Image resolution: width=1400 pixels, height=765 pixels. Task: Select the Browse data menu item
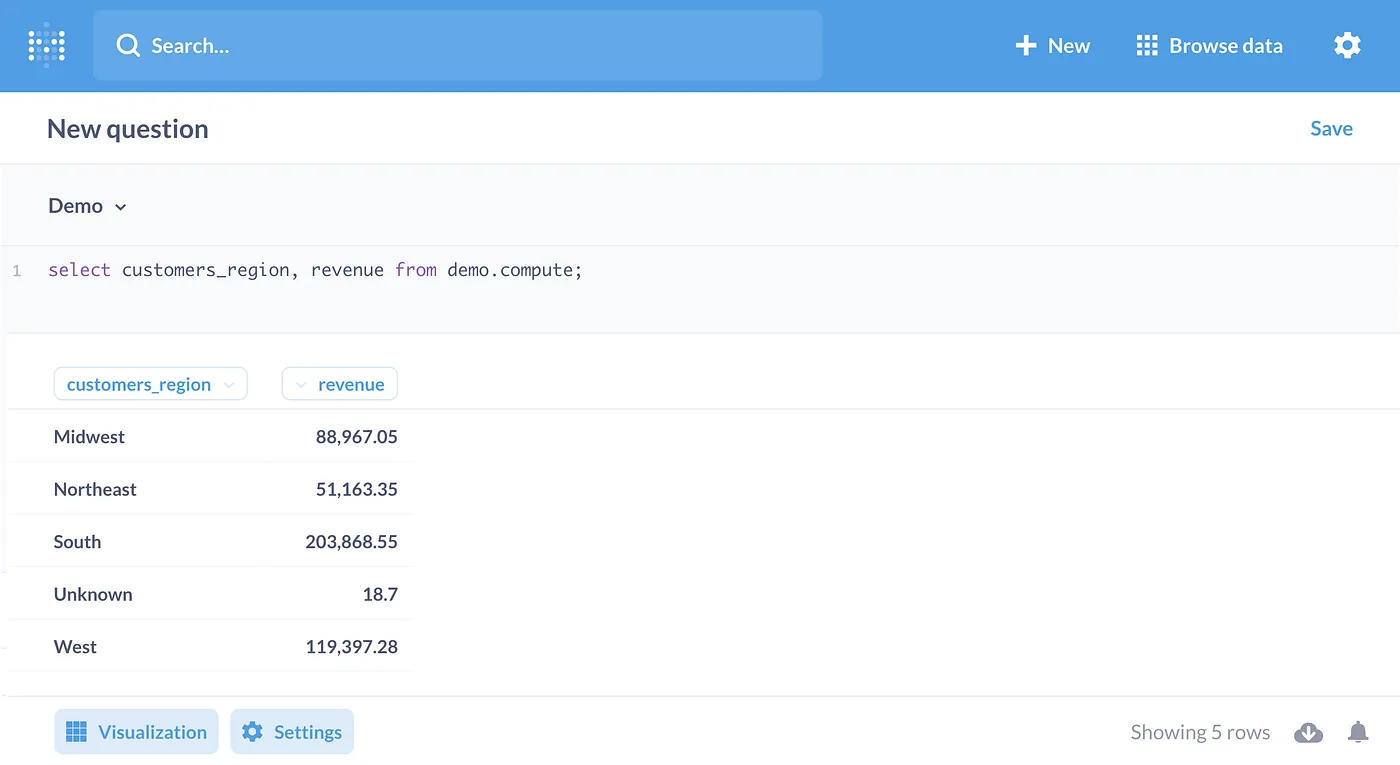point(1209,45)
